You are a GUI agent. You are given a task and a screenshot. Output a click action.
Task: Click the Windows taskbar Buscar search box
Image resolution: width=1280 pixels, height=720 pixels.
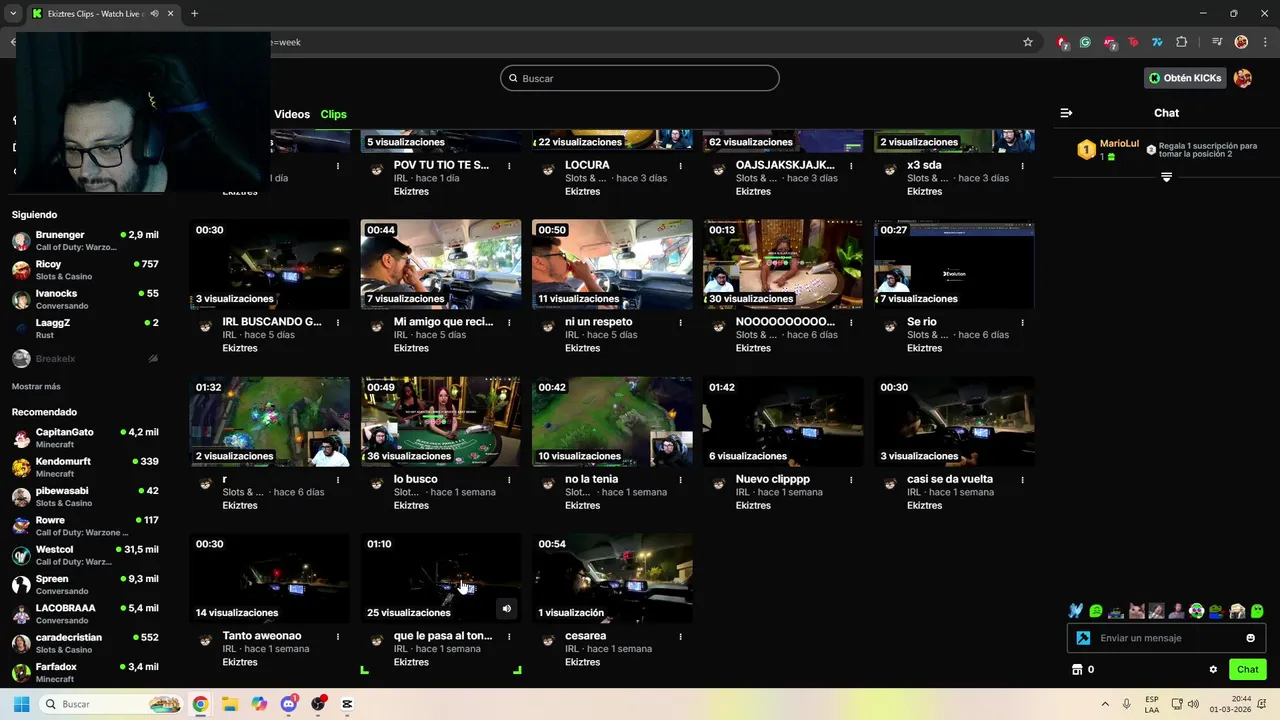tap(111, 704)
